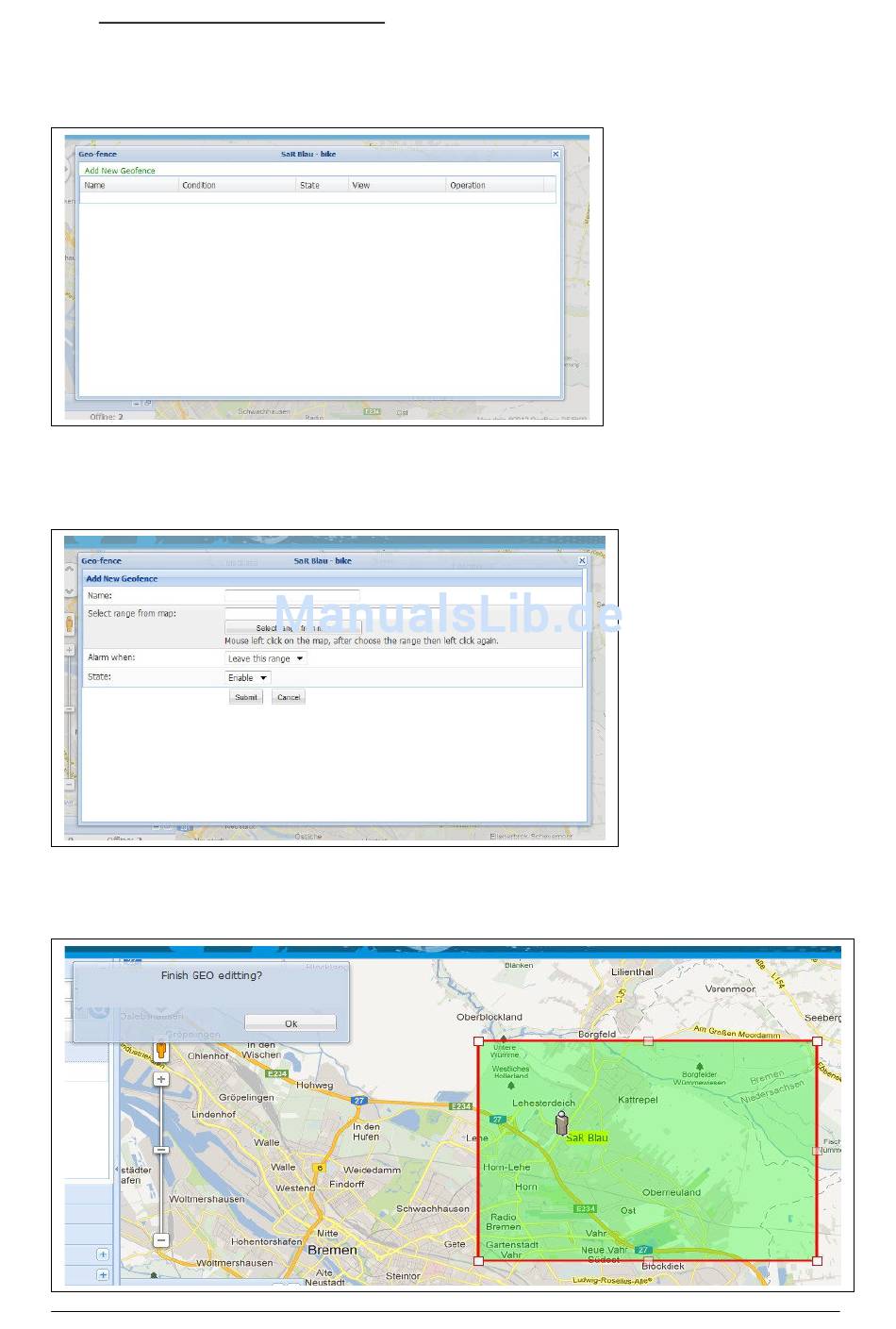Click the Bremen city label on map
The height and width of the screenshot is (1329, 896).
point(332,1250)
